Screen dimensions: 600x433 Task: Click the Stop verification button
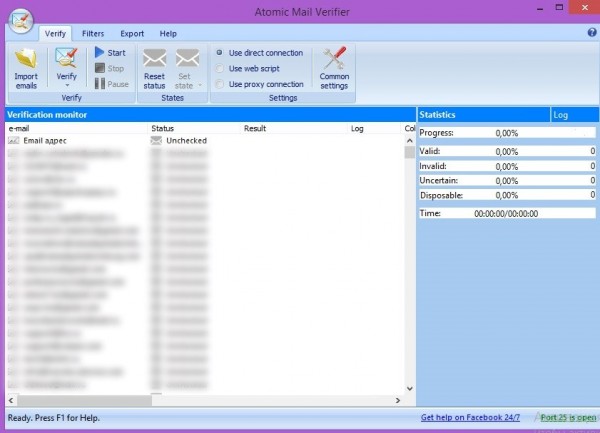pos(109,68)
